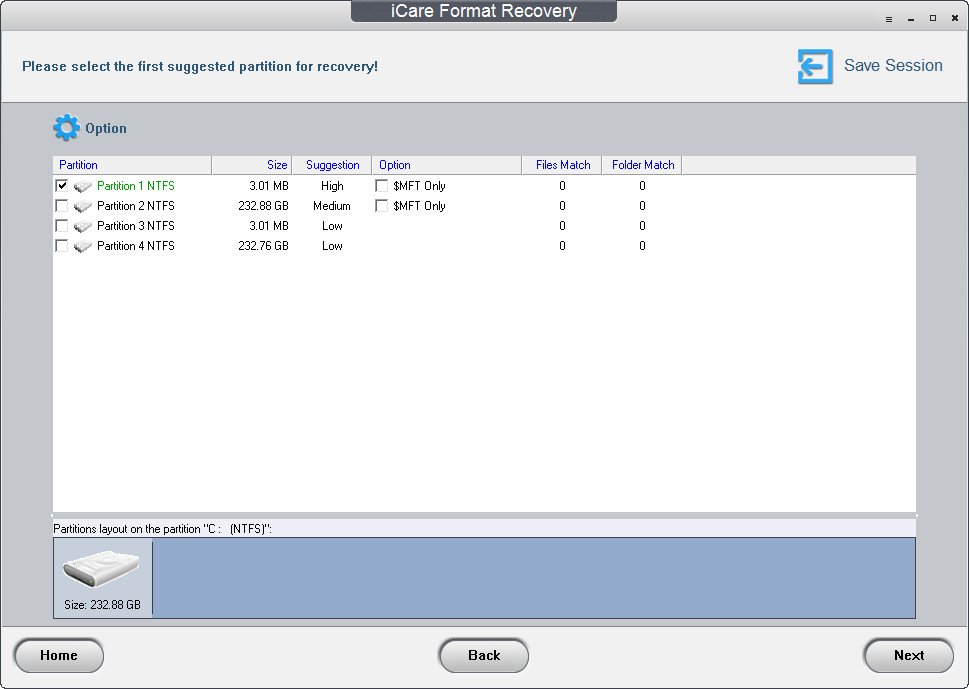Check the Partition 2 NTFS checkbox
The height and width of the screenshot is (689, 969).
coord(61,205)
